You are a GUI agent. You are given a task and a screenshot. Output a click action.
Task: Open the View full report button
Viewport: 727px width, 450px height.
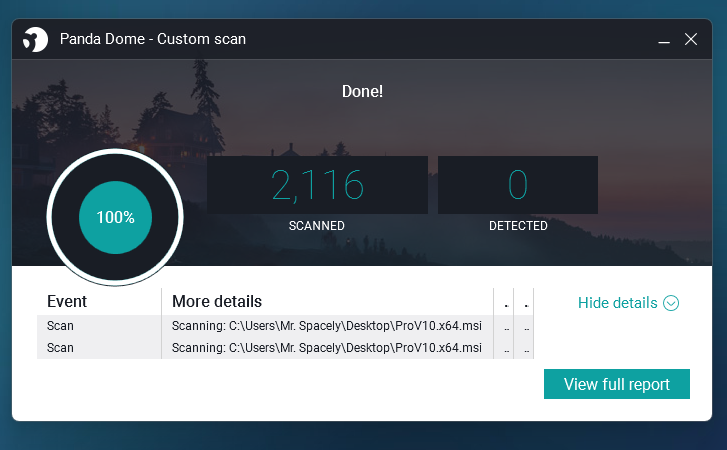pos(617,384)
